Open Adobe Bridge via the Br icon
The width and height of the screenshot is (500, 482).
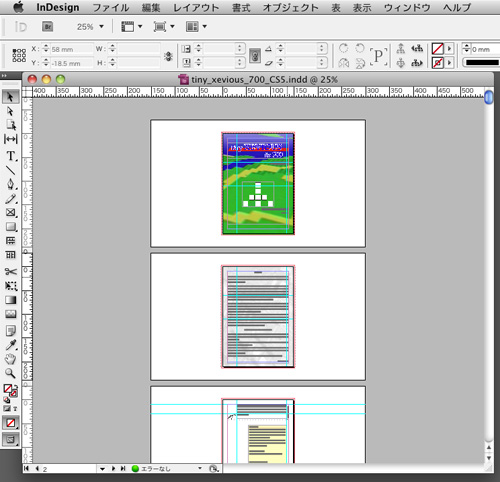48,27
